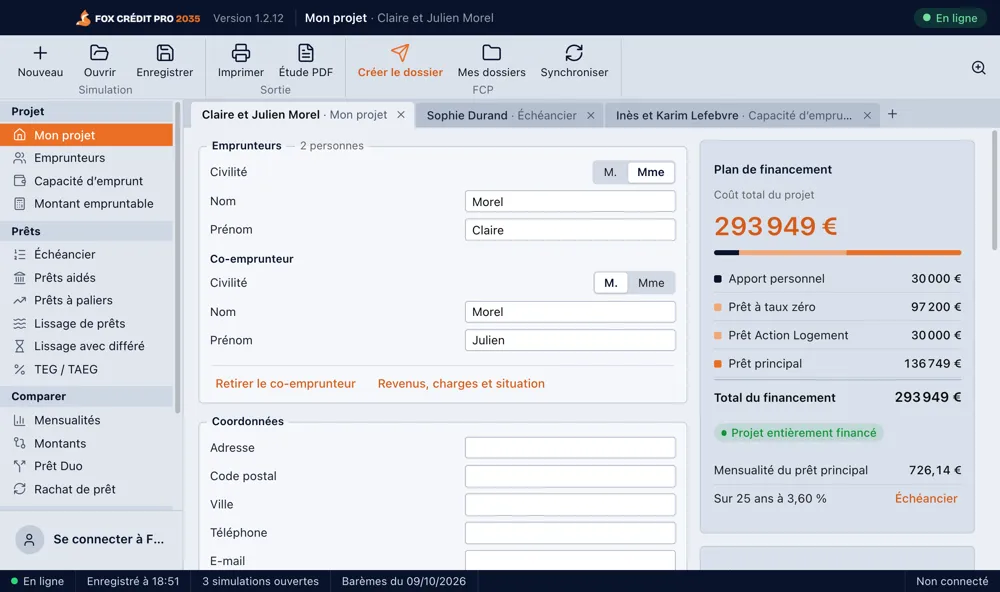The image size is (1000, 592).
Task: Set borrower civilité to M.
Action: (610, 172)
